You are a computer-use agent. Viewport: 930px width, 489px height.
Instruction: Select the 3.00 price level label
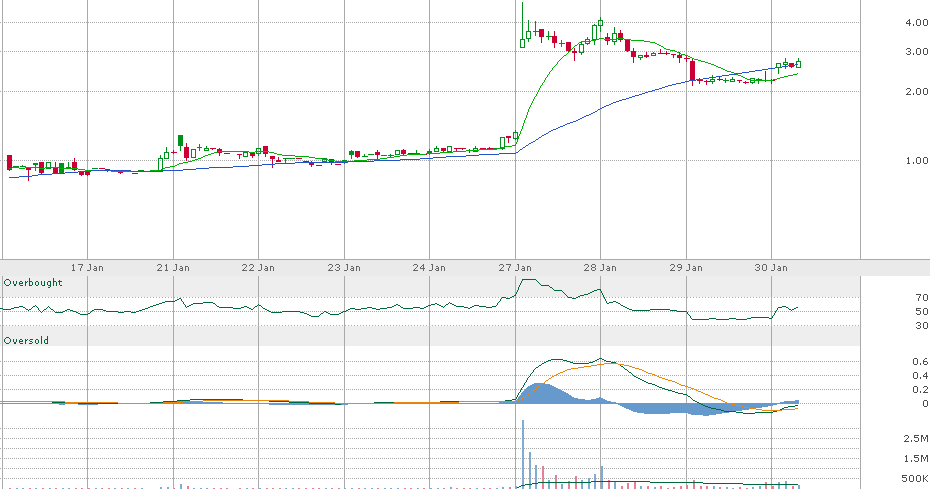point(917,52)
